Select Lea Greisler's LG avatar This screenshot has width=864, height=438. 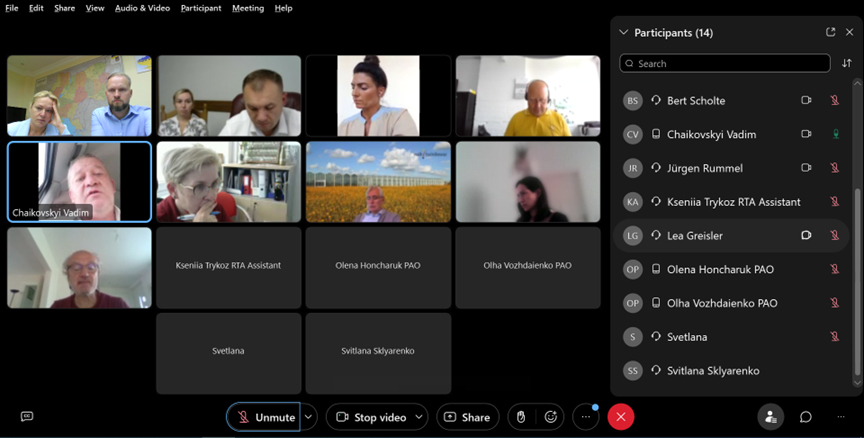[x=633, y=235]
